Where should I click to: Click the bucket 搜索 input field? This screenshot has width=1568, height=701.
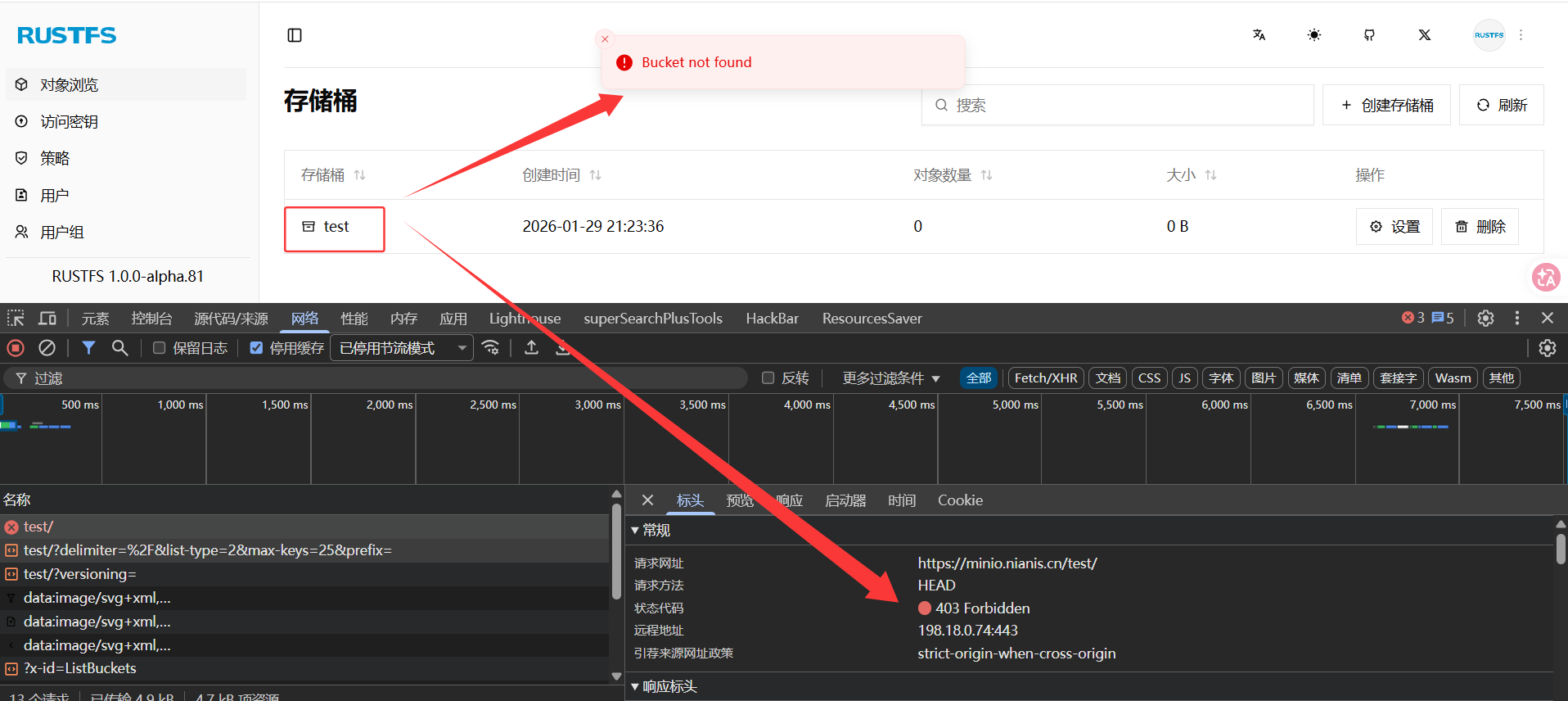coord(1118,105)
